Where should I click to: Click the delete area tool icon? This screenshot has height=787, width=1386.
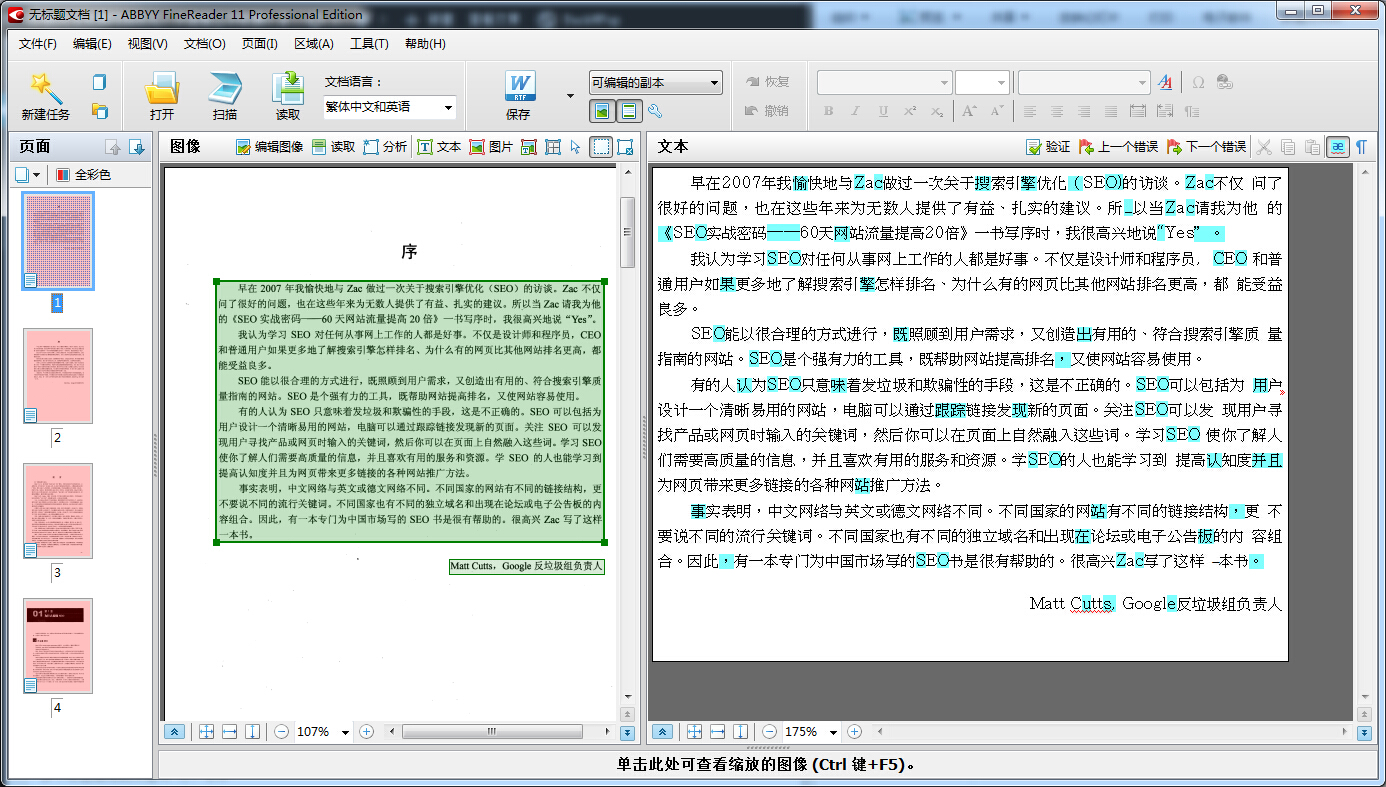click(x=625, y=147)
